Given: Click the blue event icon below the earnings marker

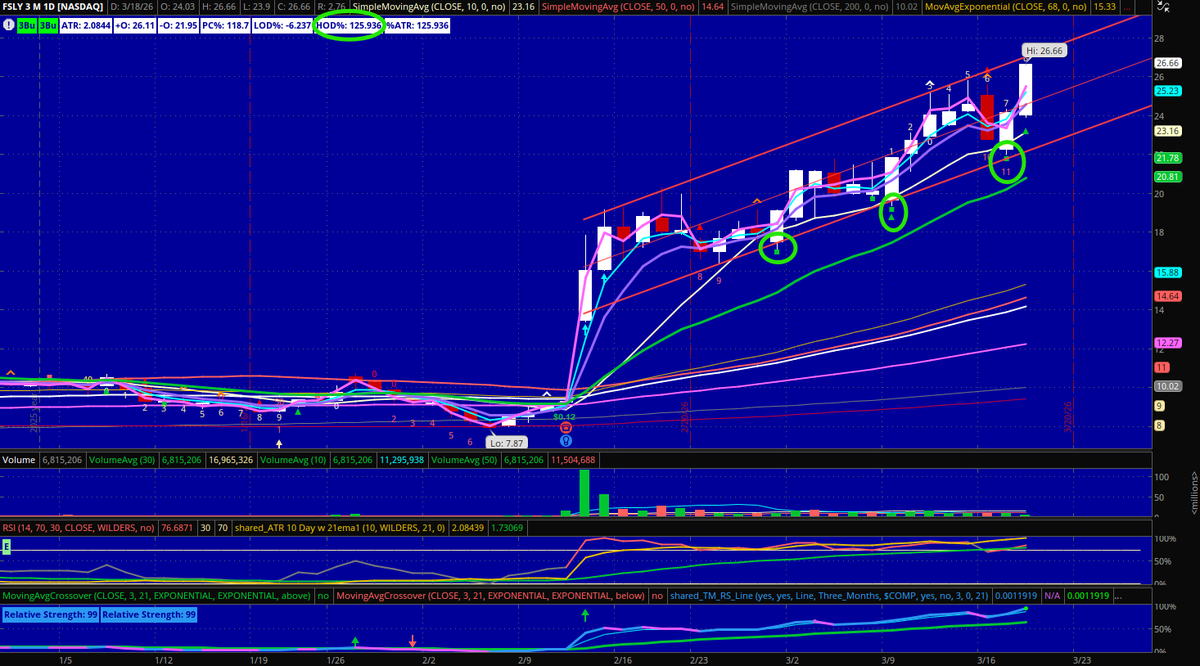Looking at the screenshot, I should (x=566, y=440).
